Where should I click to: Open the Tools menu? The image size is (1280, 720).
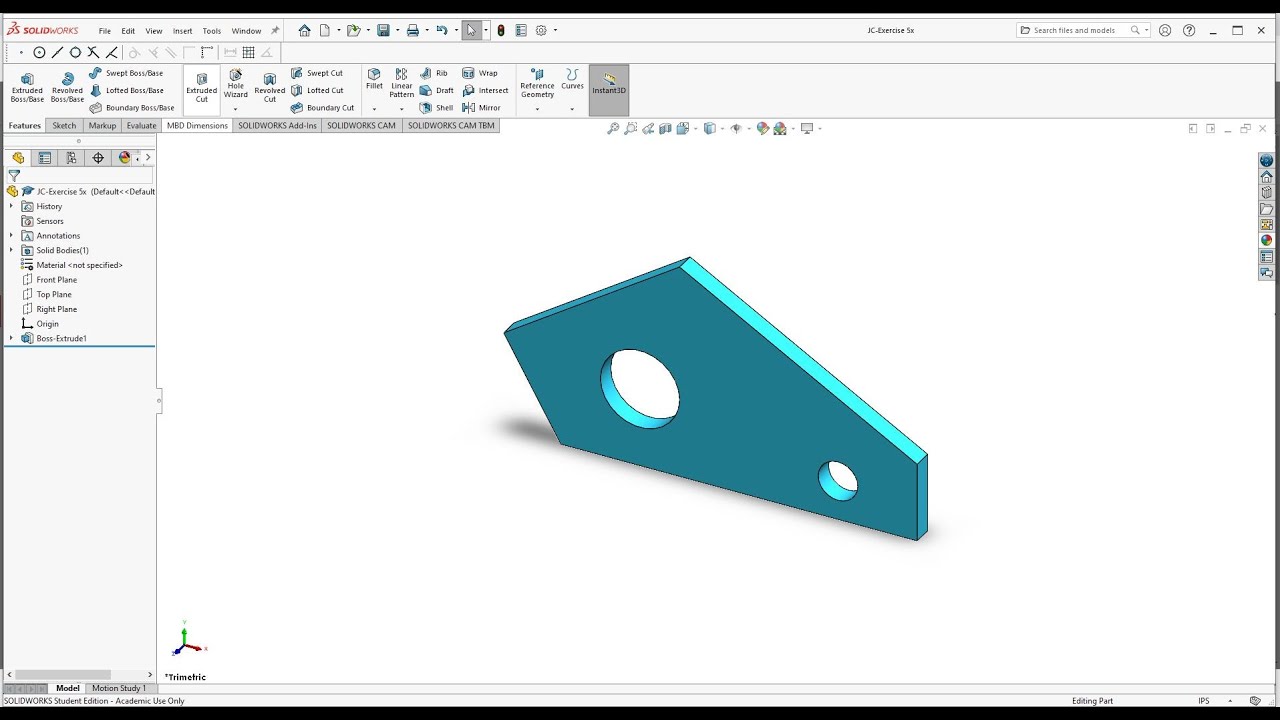212,31
